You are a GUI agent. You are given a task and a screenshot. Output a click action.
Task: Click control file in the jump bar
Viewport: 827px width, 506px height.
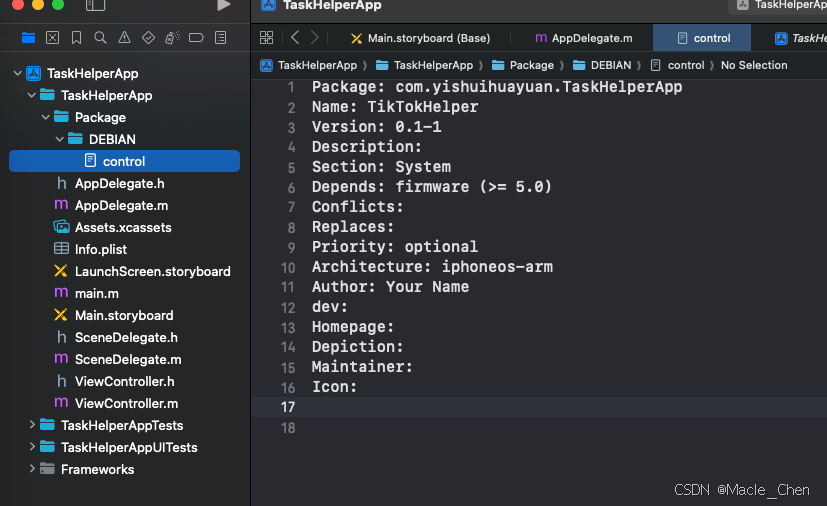click(678, 65)
